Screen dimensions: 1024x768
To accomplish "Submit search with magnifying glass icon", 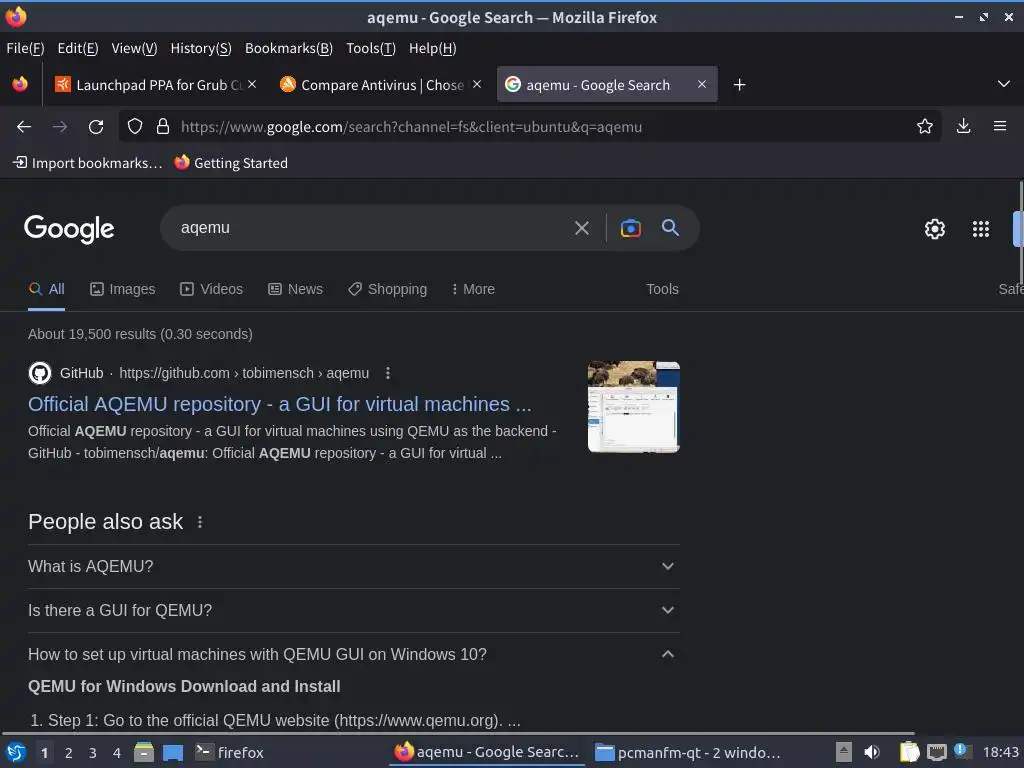I will [x=670, y=227].
